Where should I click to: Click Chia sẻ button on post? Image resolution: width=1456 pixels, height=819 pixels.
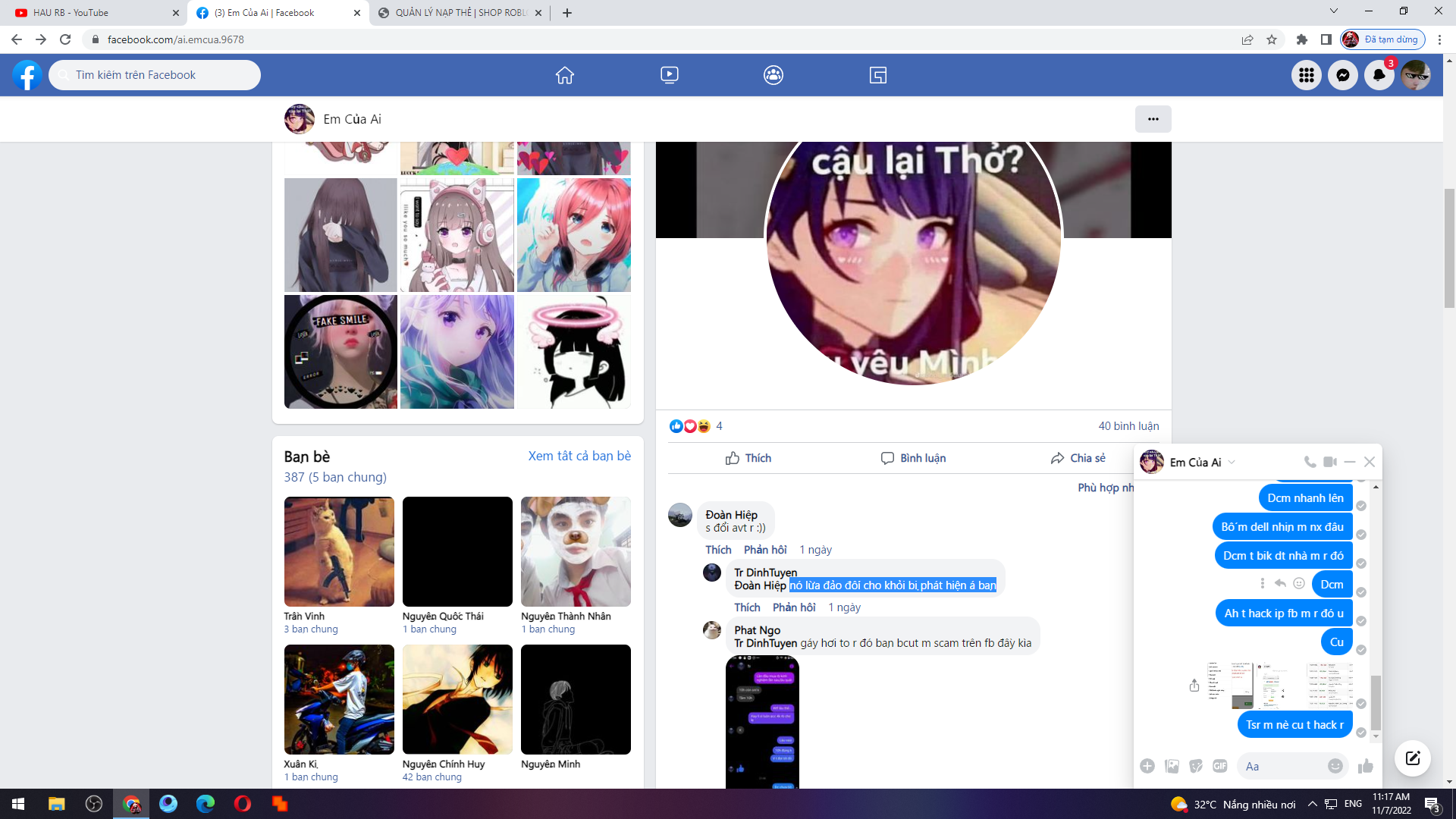[1078, 458]
